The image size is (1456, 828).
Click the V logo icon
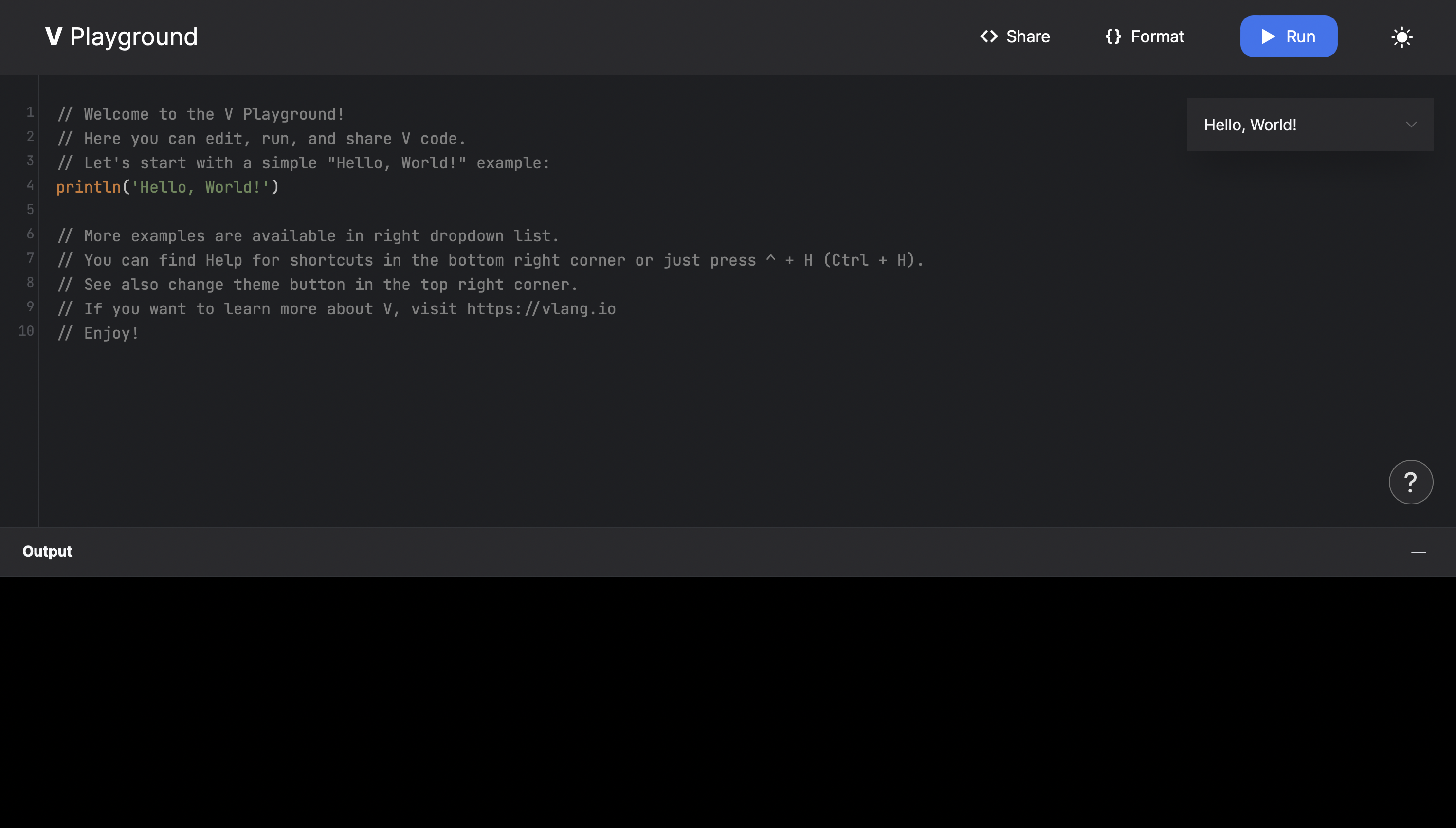(54, 36)
